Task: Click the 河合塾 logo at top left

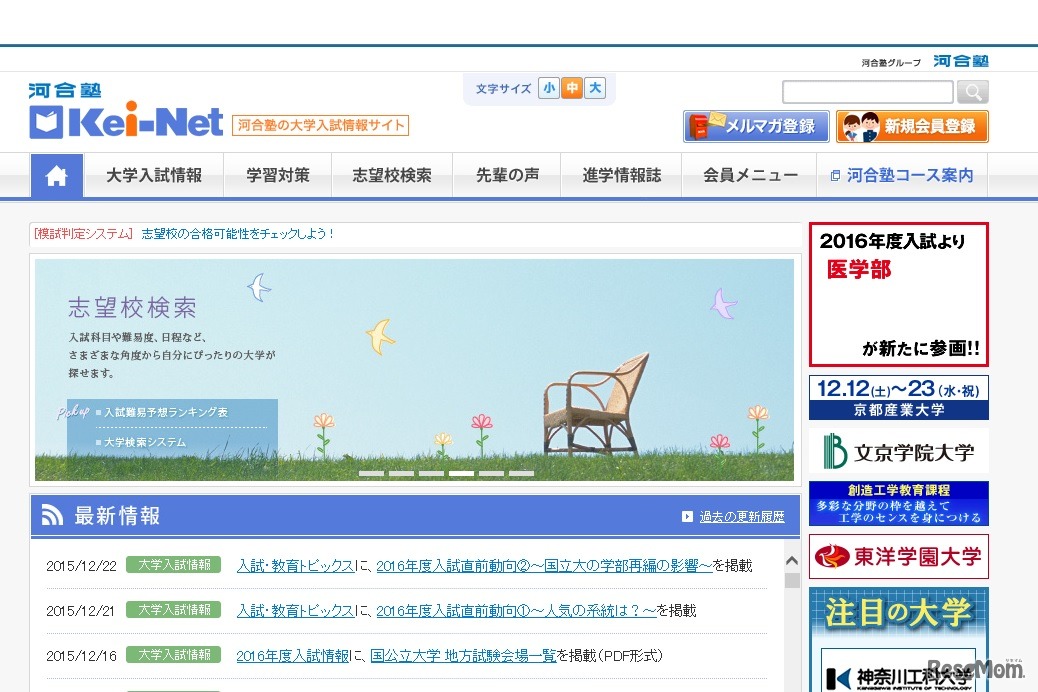Action: click(64, 91)
